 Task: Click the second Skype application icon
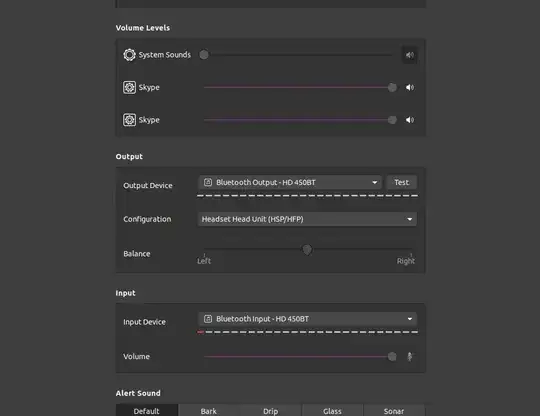point(129,120)
